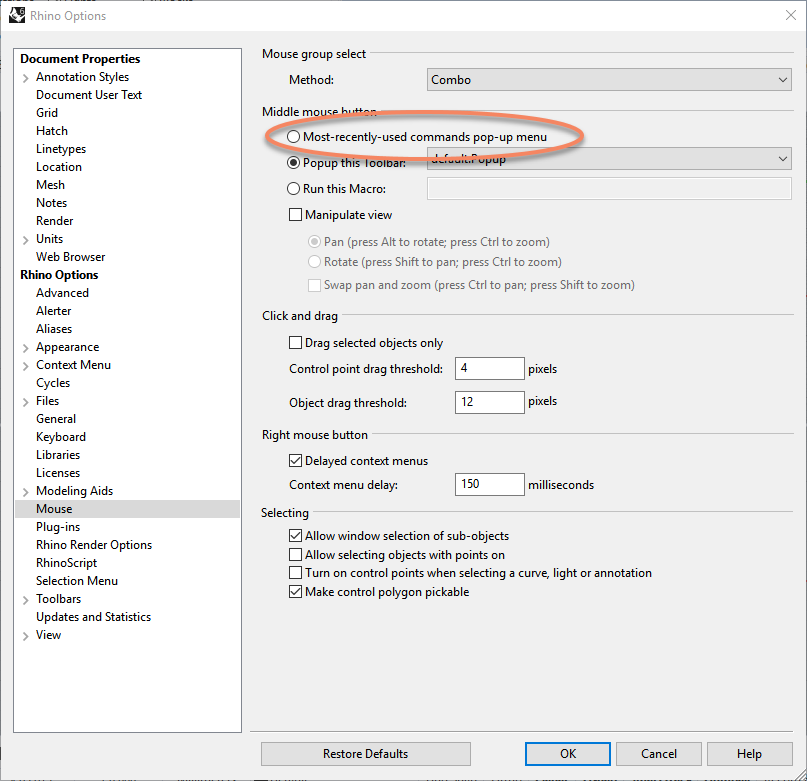Choose the Run this Macro radio button
Image resolution: width=807 pixels, height=781 pixels.
[x=293, y=188]
